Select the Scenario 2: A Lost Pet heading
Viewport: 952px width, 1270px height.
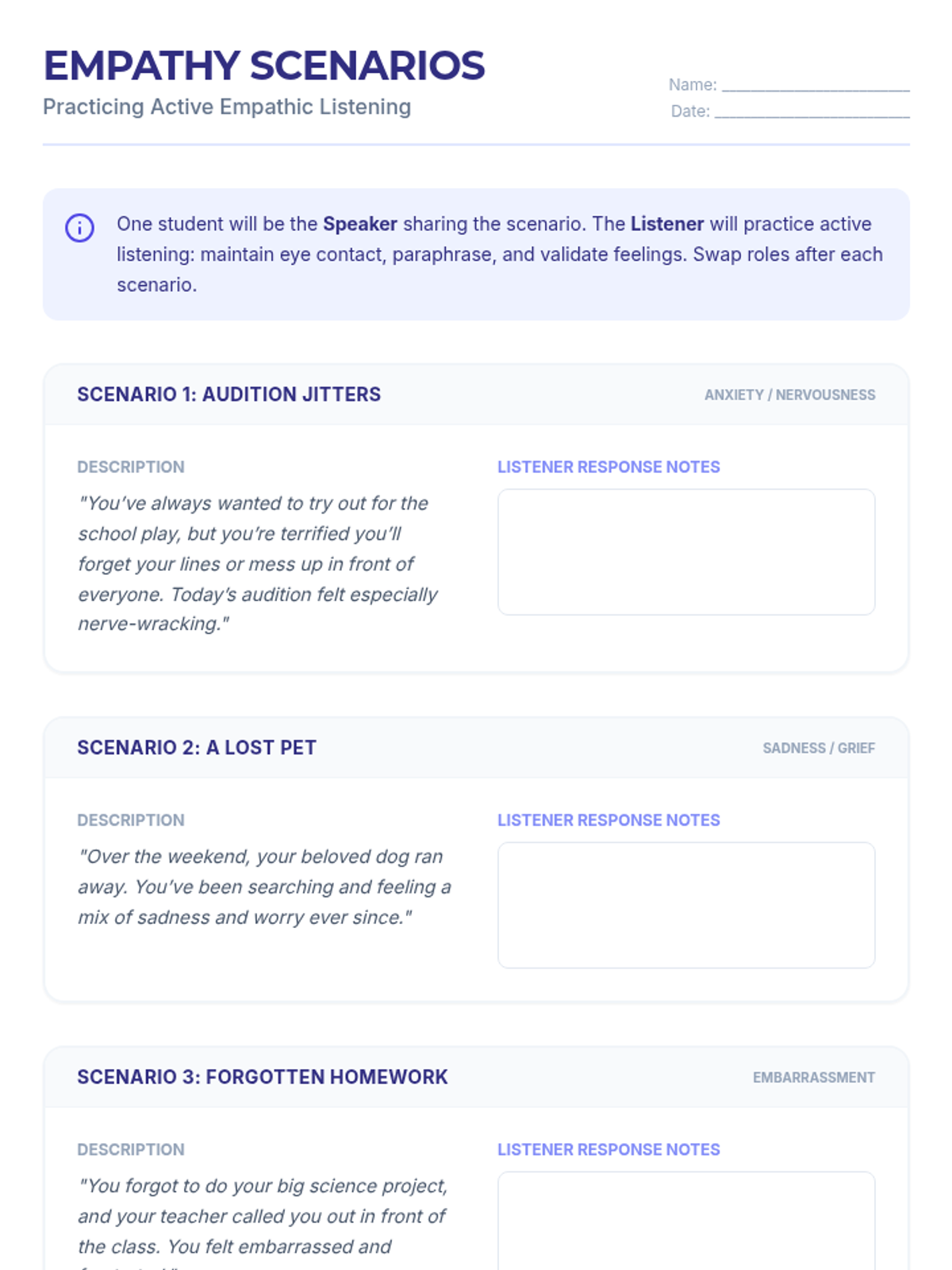tap(197, 748)
